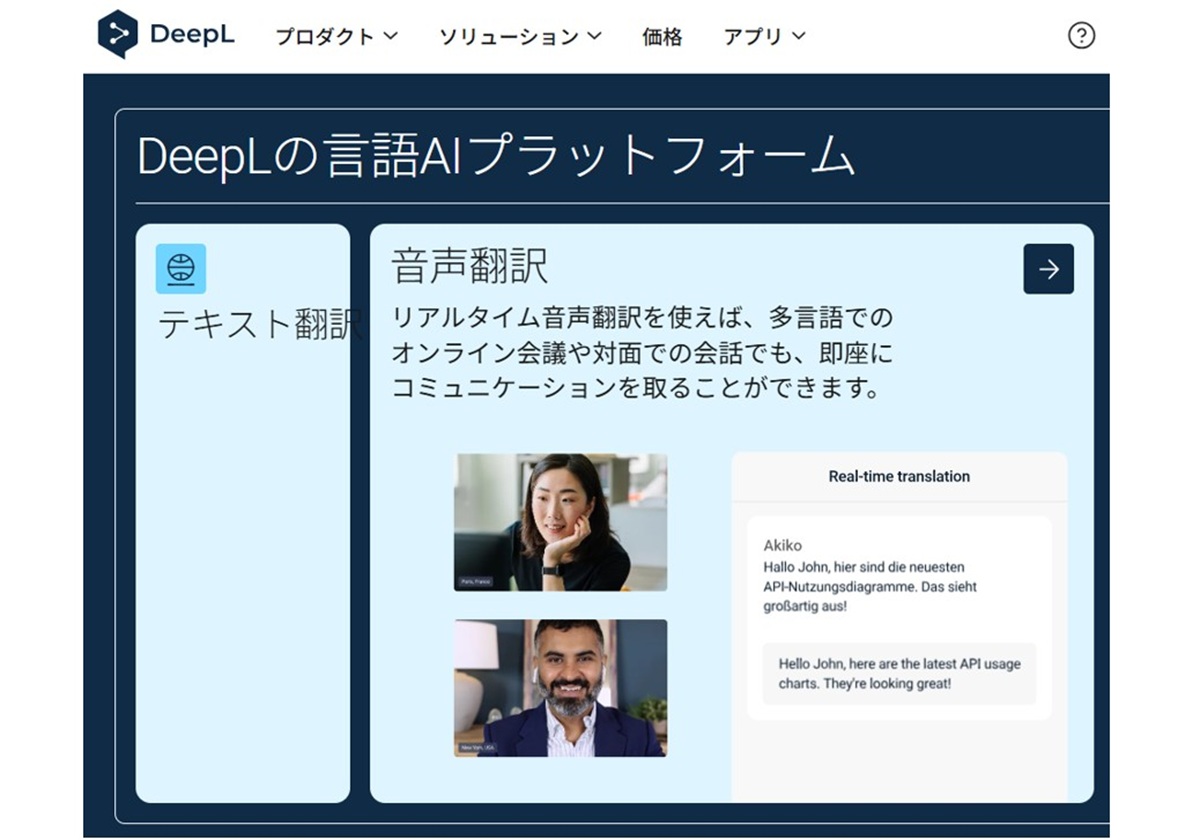
Task: Select the テキスト翻訳 card title
Action: [x=258, y=324]
